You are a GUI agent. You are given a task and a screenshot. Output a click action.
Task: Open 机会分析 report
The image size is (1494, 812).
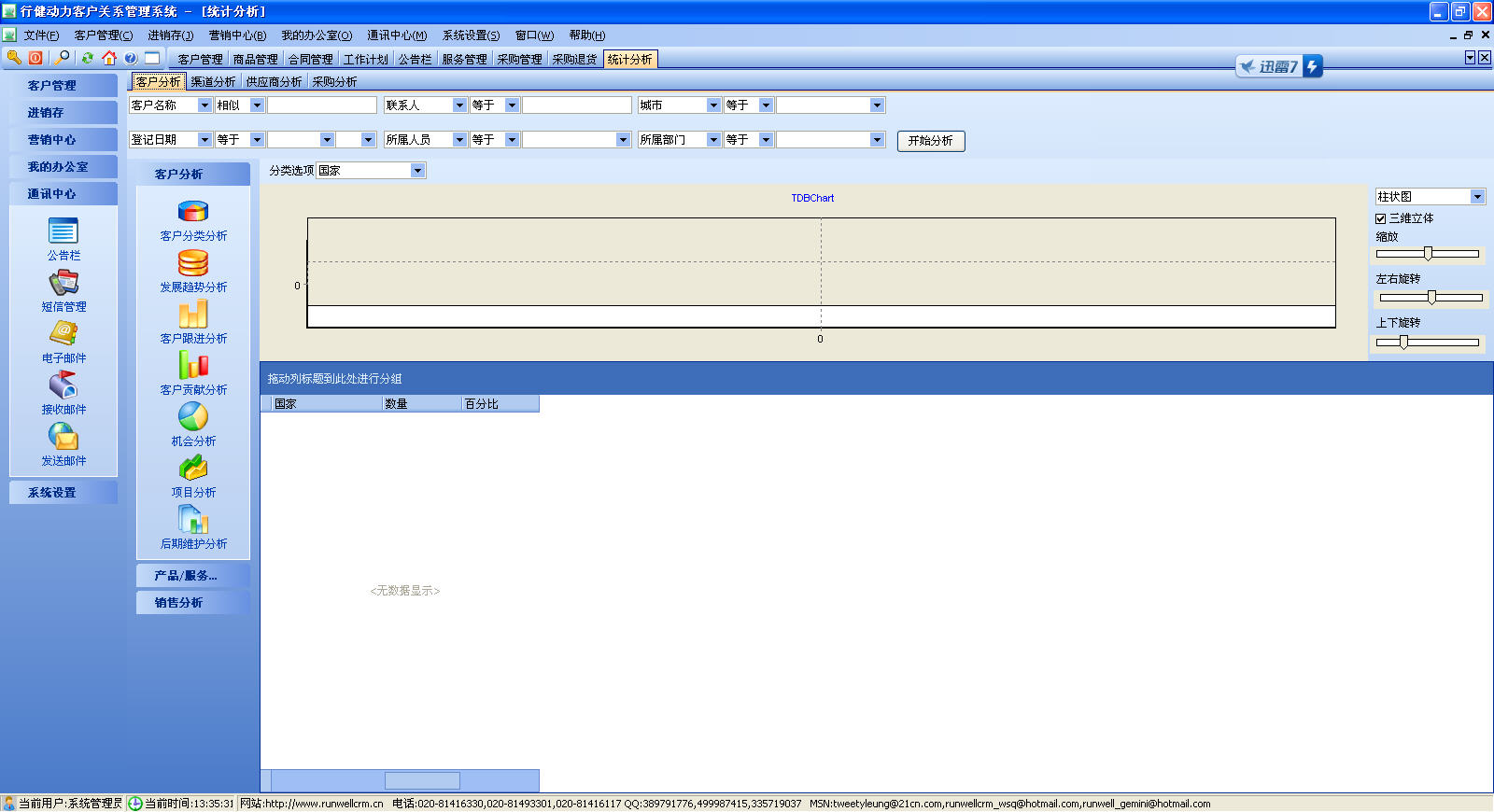[x=193, y=426]
